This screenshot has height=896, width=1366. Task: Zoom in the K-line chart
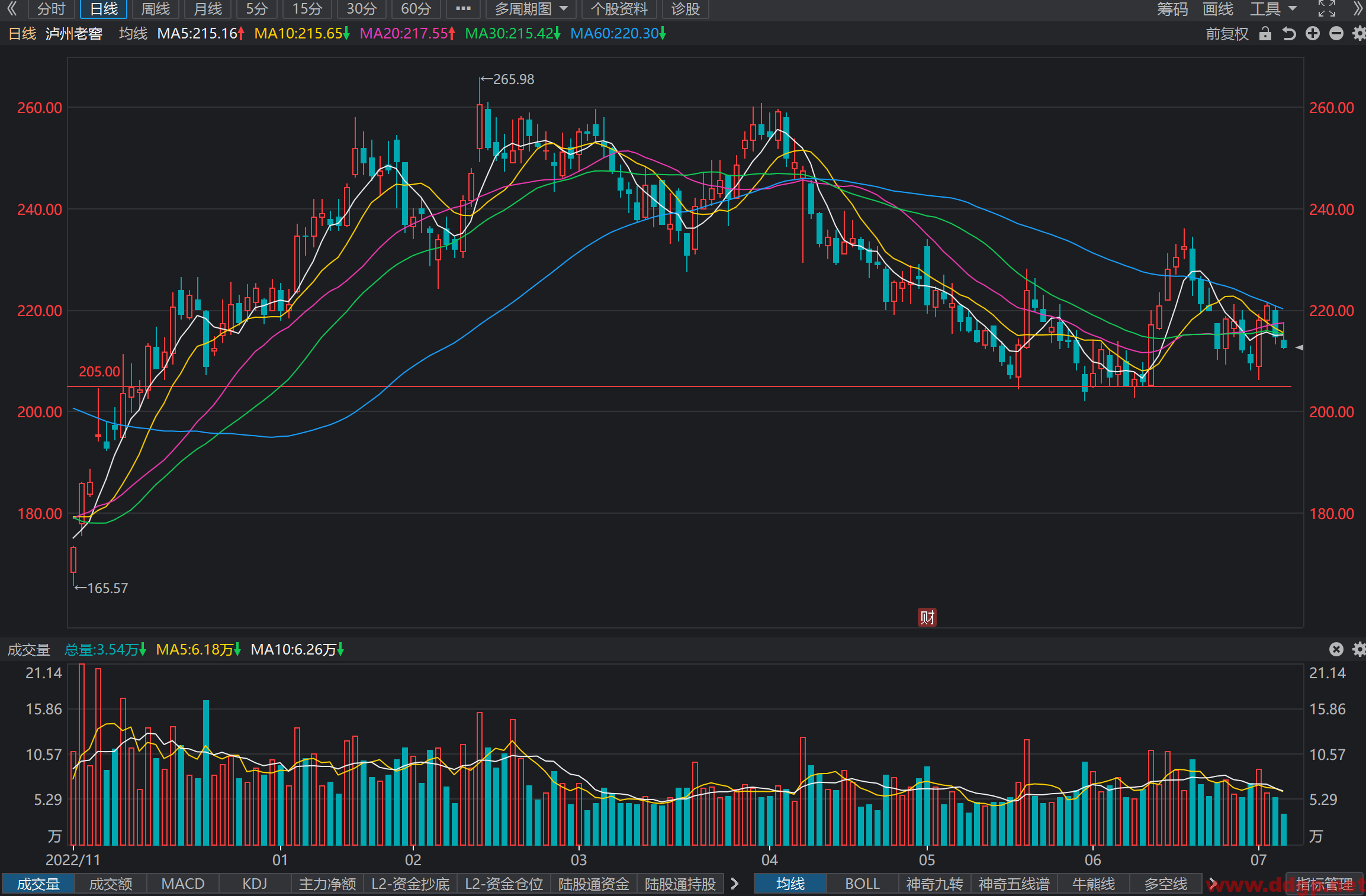point(1313,34)
